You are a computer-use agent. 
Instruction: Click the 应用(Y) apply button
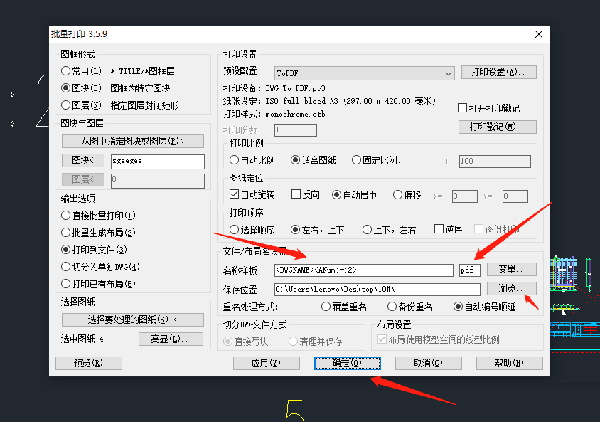pos(266,363)
